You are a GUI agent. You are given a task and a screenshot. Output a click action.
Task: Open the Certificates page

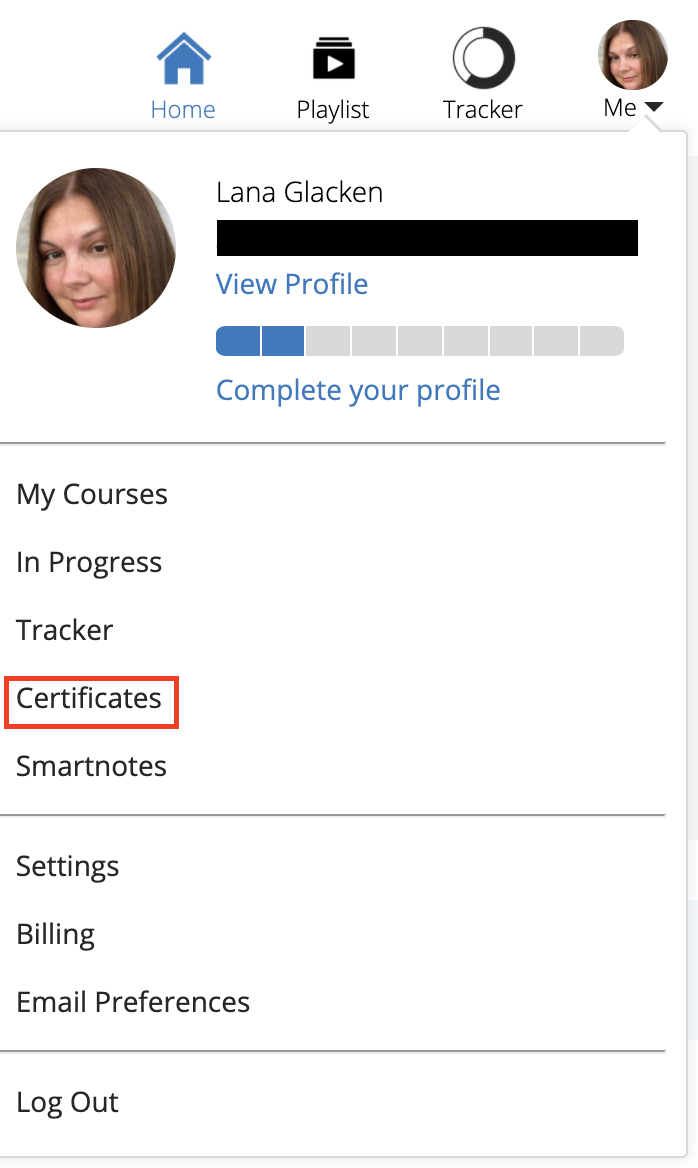click(91, 698)
